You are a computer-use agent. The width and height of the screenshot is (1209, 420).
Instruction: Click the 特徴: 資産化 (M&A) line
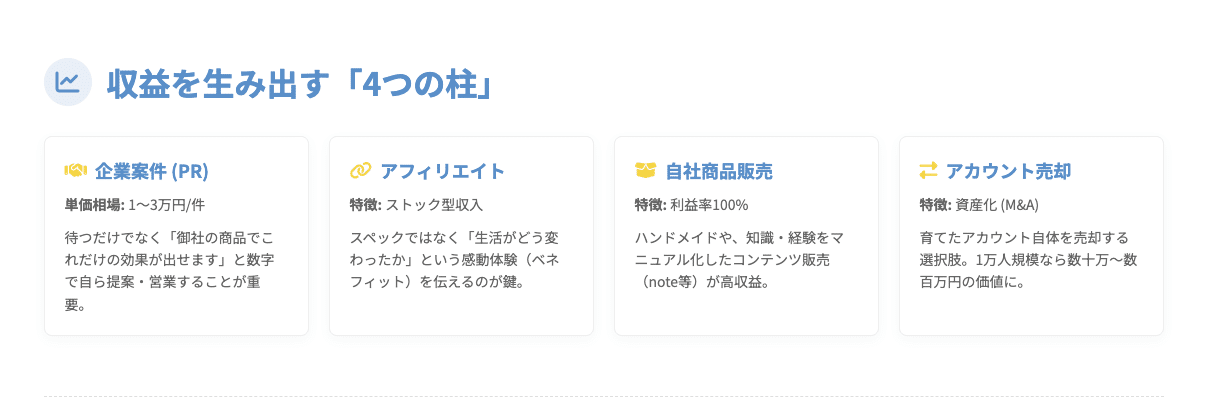point(979,204)
